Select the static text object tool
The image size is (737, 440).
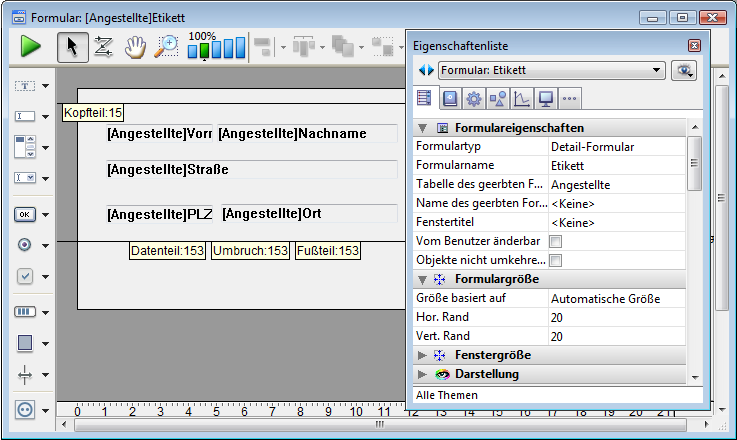click(x=25, y=87)
